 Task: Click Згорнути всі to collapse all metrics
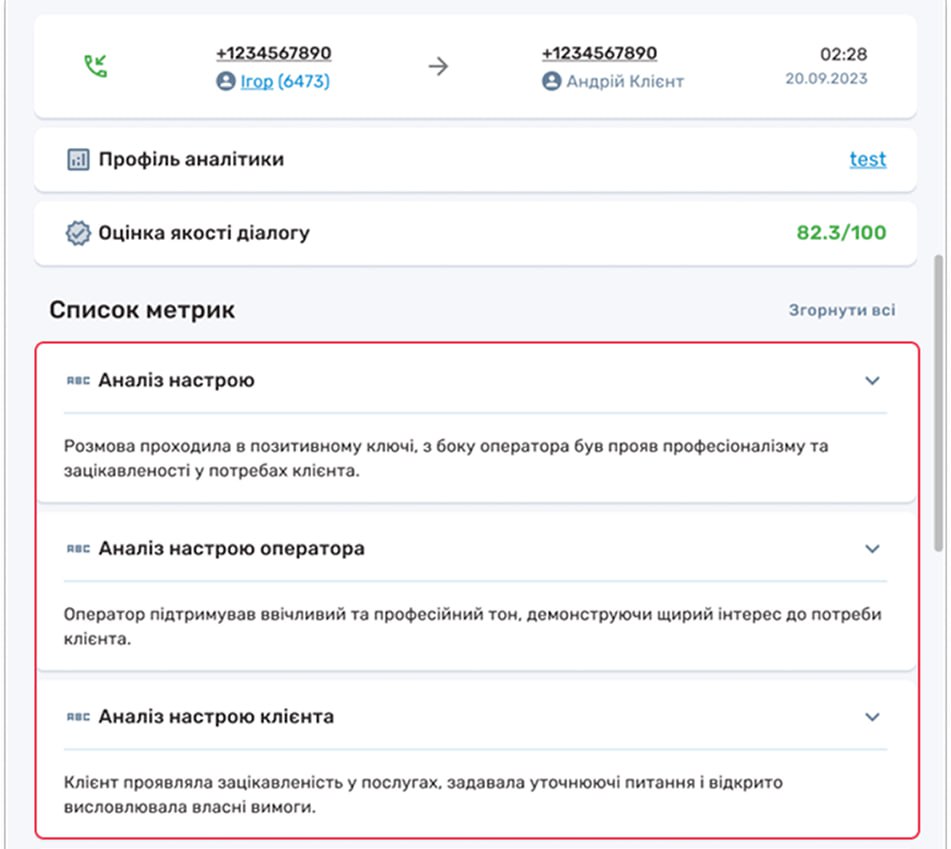click(841, 310)
